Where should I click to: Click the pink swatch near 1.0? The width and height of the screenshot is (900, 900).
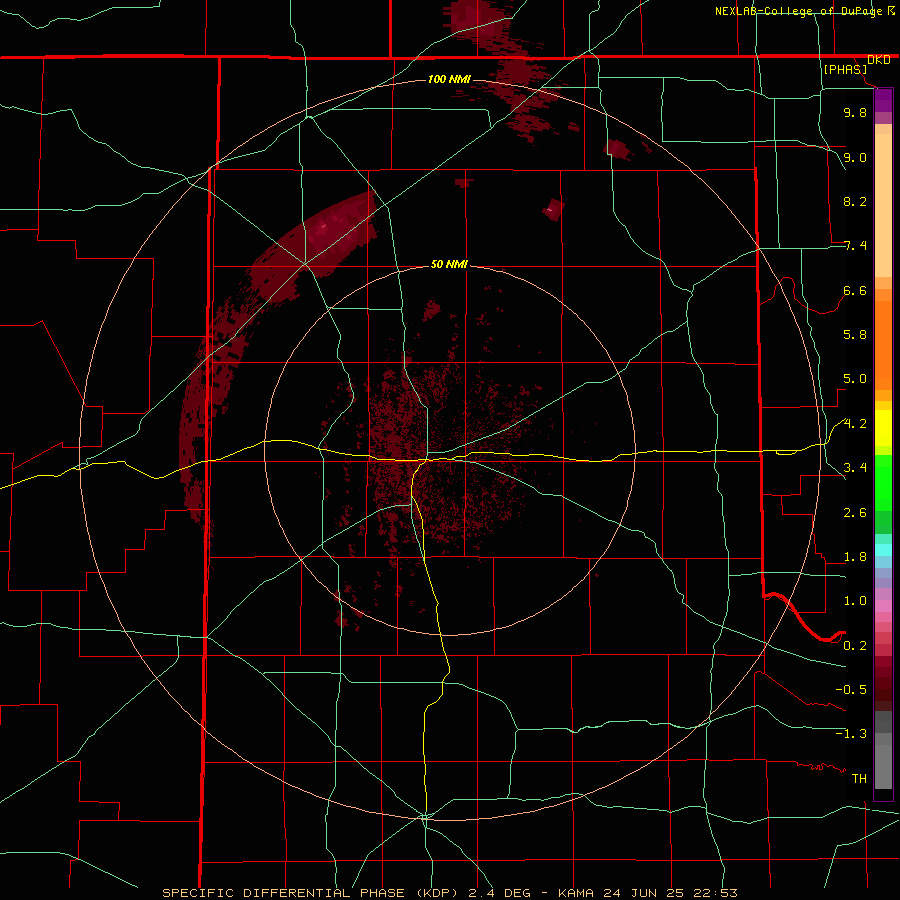coord(883,606)
